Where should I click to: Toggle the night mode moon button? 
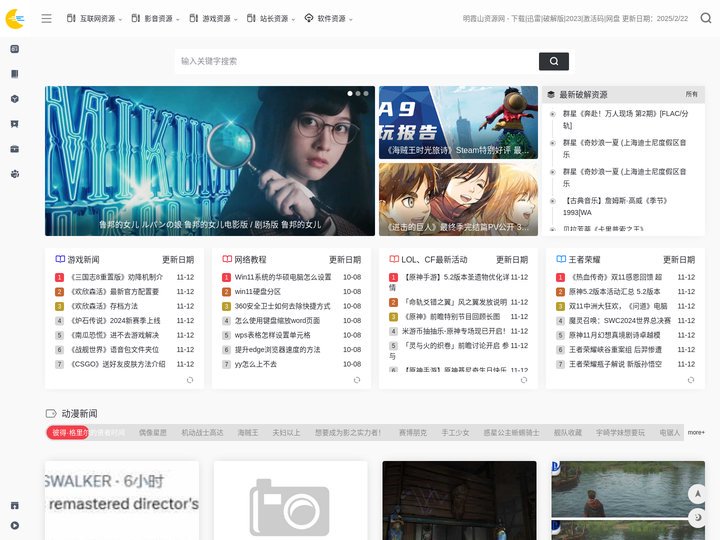click(x=698, y=518)
